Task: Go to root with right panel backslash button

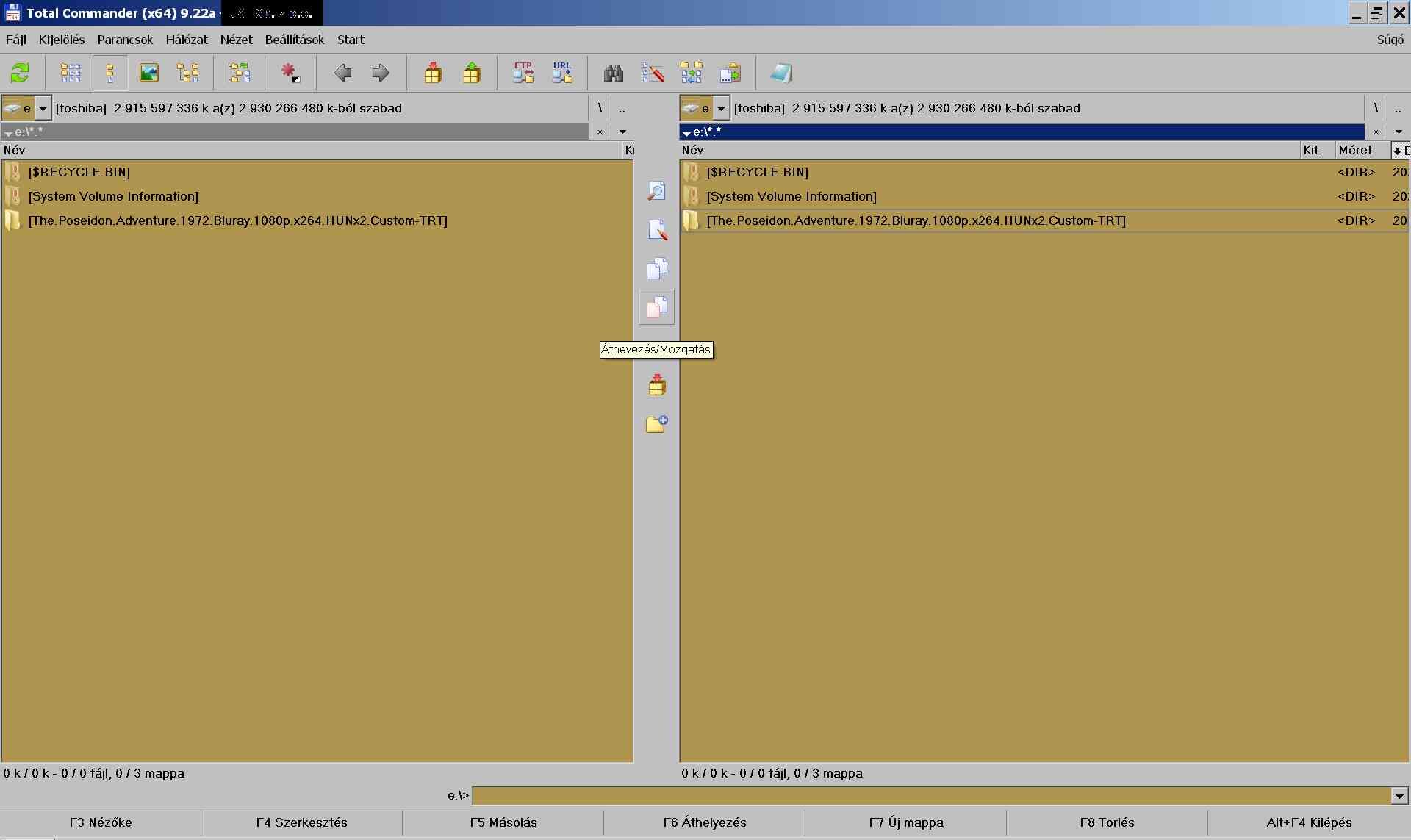Action: tap(1376, 108)
